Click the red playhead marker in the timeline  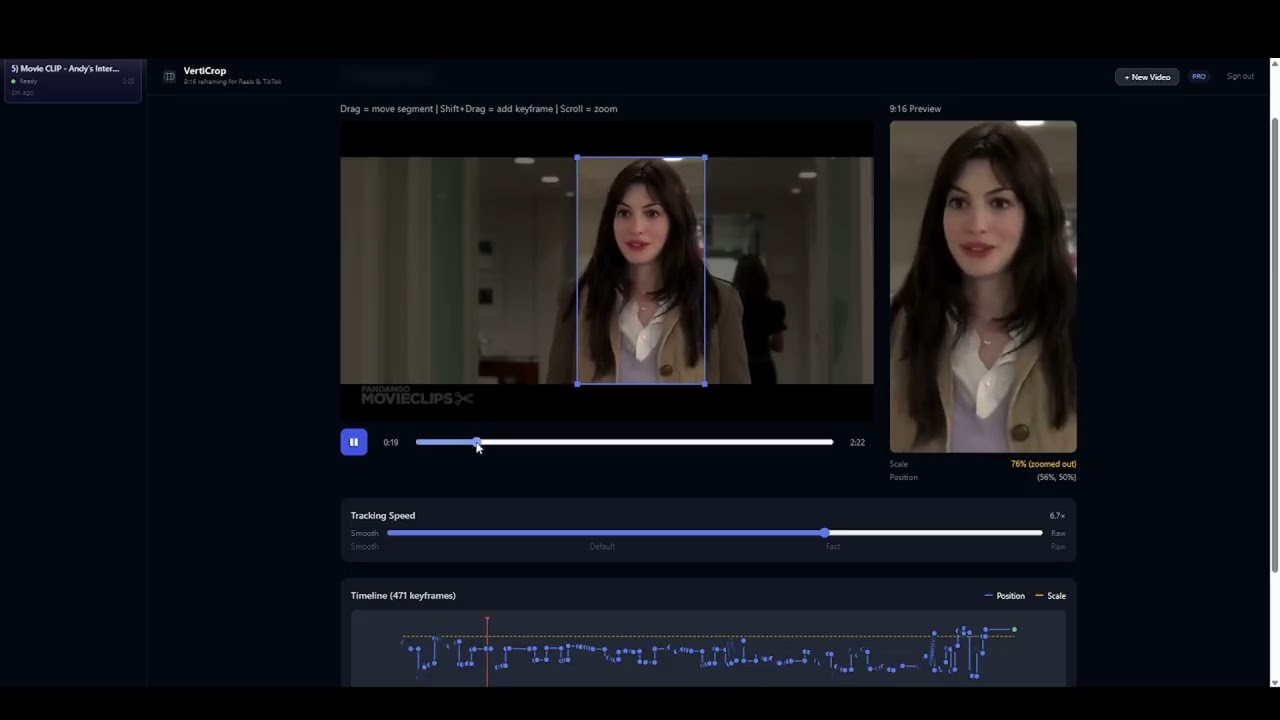487,650
